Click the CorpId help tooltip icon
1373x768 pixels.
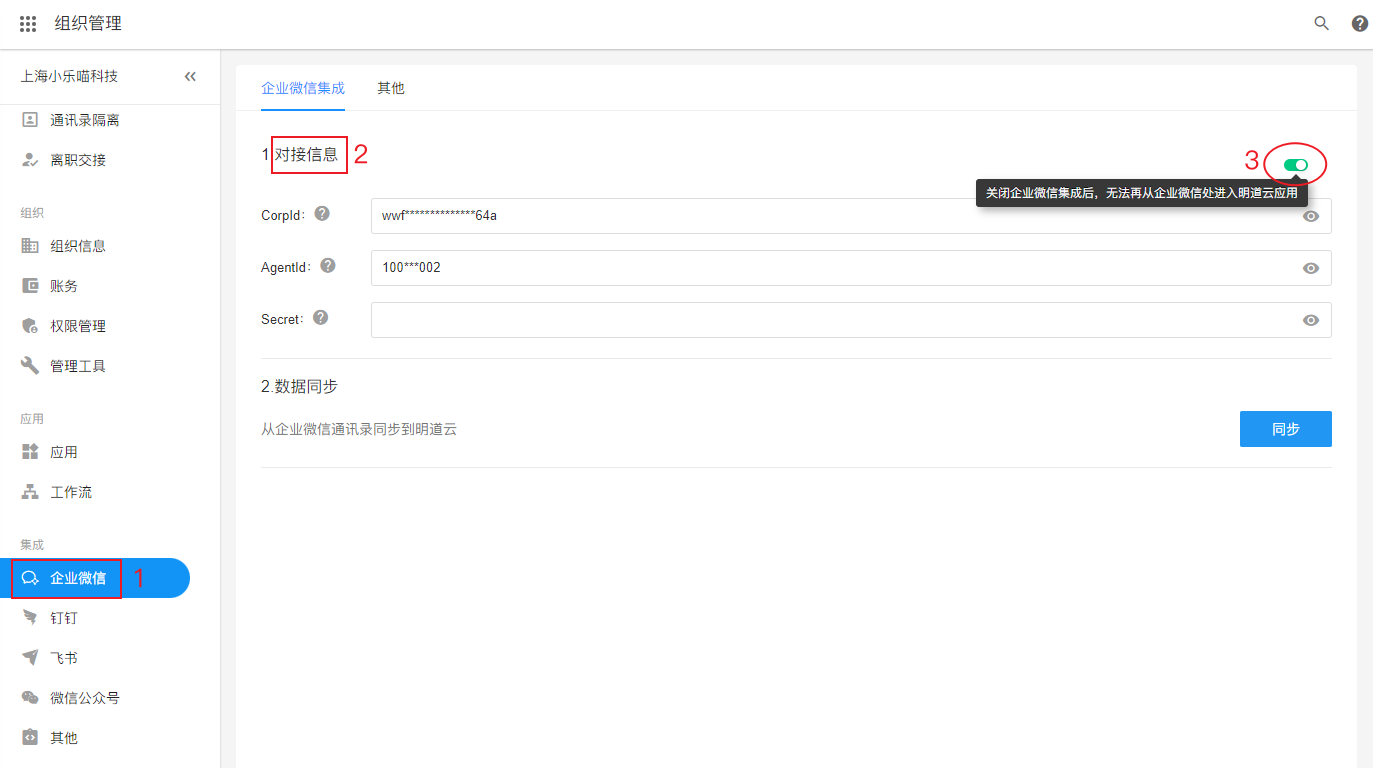tap(322, 214)
